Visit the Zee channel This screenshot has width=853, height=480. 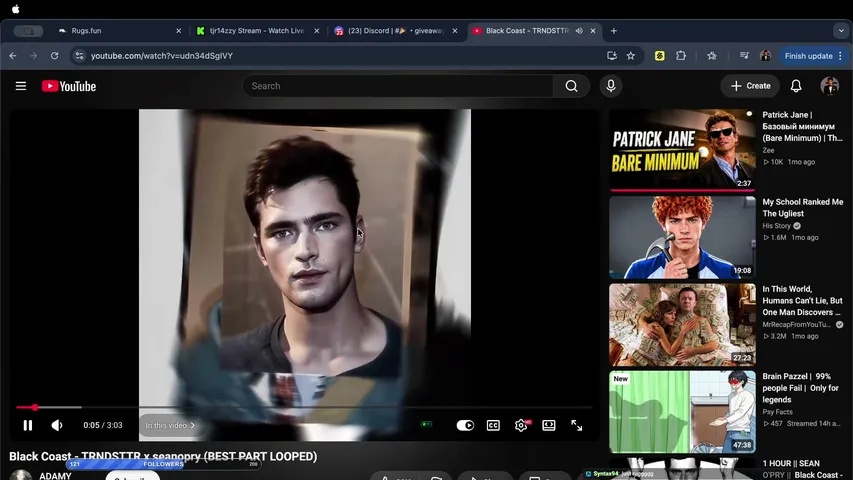pyautogui.click(x=768, y=150)
